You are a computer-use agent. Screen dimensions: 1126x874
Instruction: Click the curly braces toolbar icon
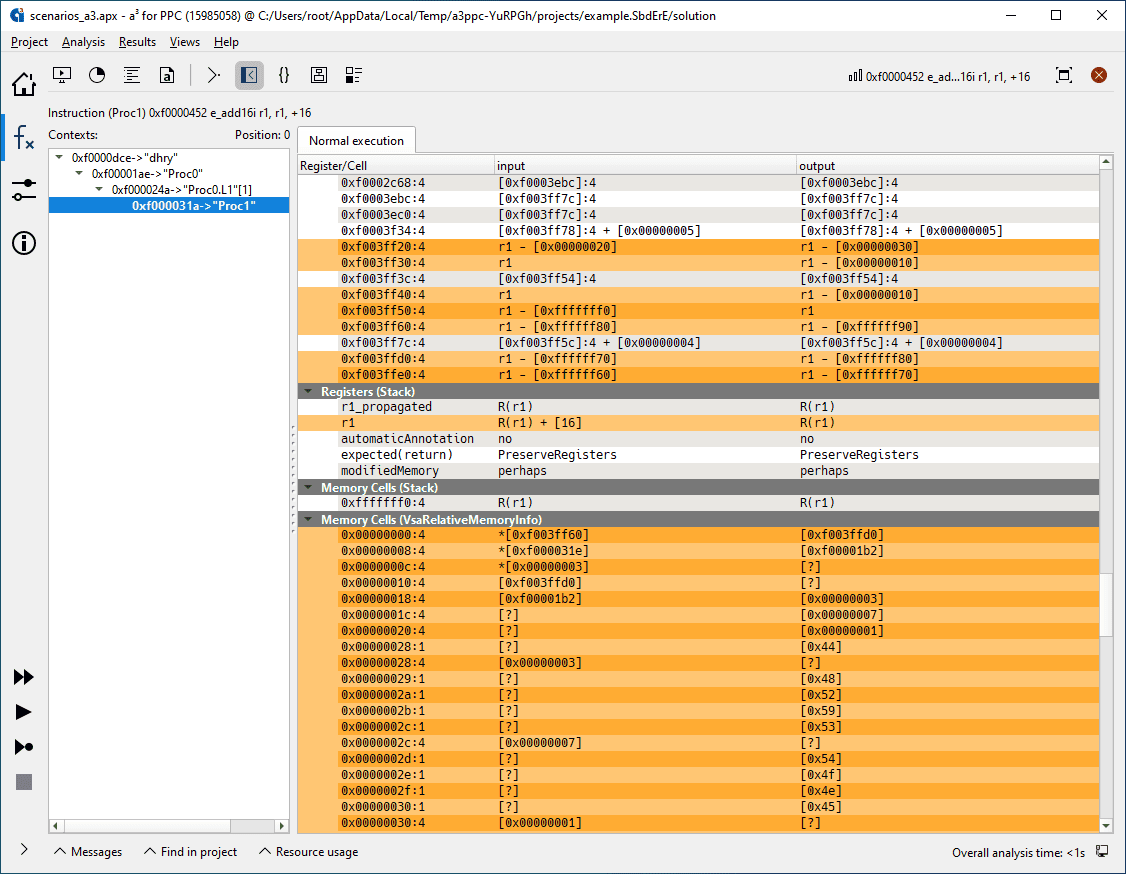[x=284, y=75]
